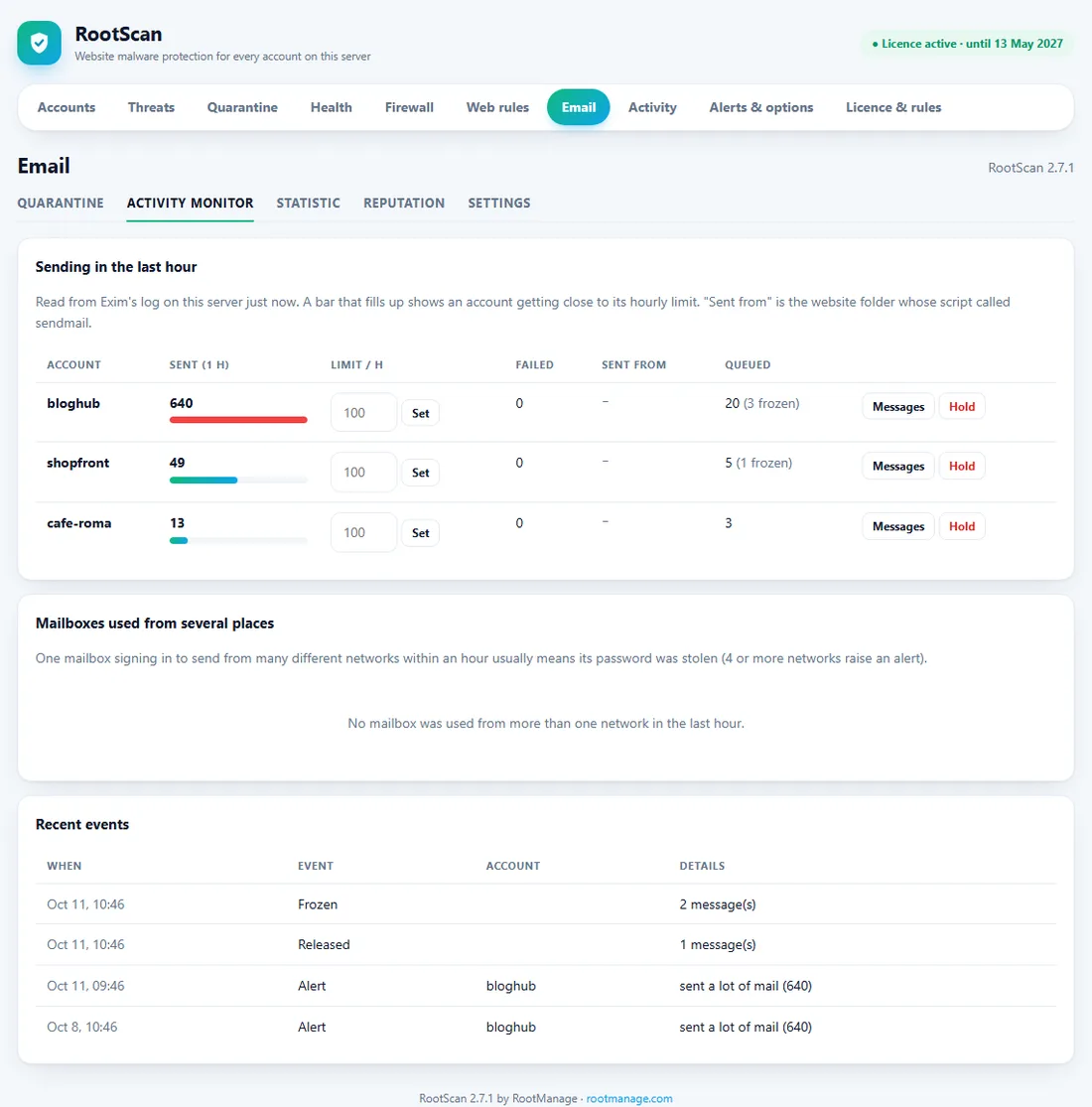This screenshot has height=1107, width=1092.
Task: Open the Quarantine main tab
Action: (242, 107)
